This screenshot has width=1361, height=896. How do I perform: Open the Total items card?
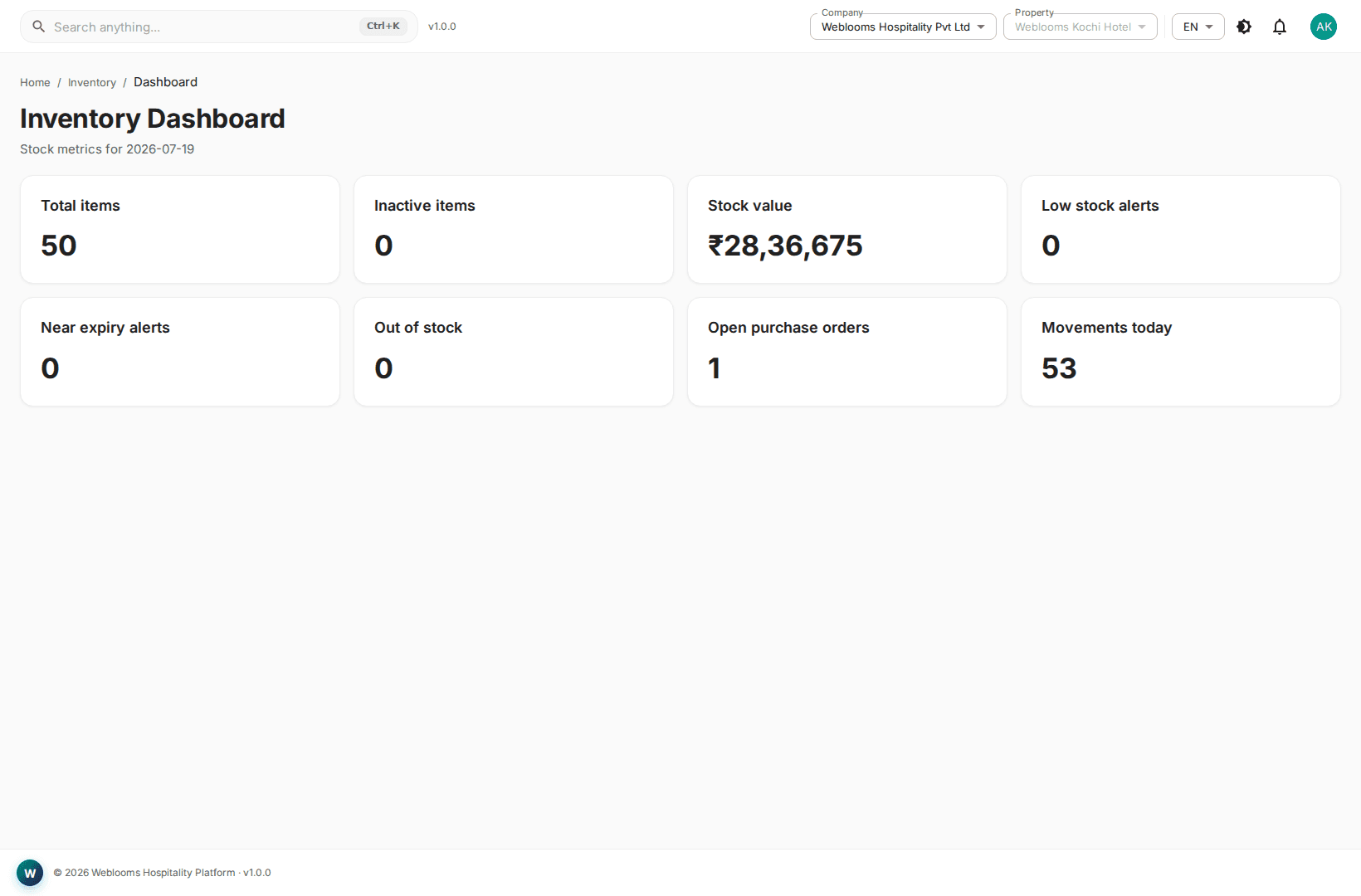(x=180, y=229)
